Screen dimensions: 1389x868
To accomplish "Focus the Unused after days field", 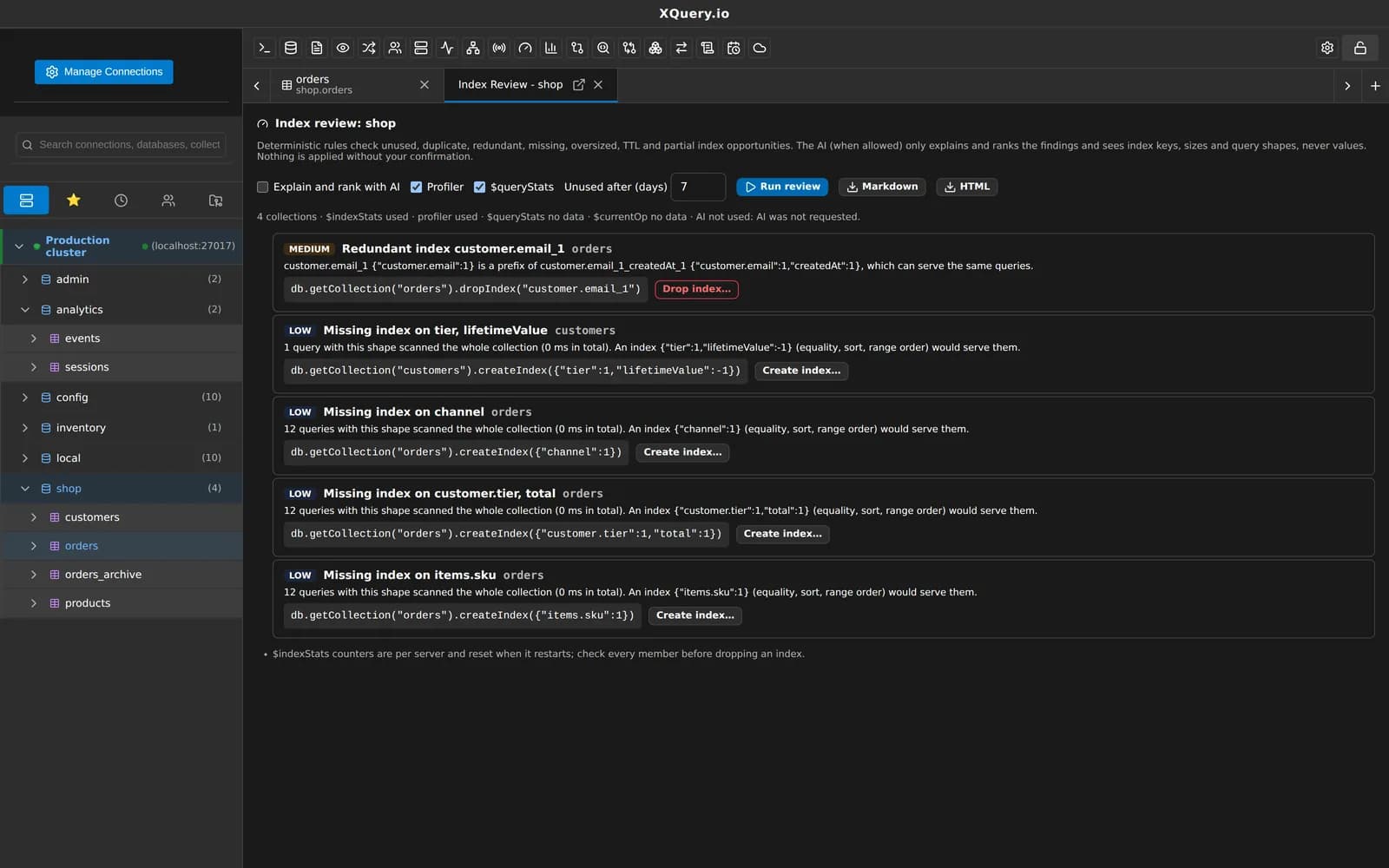I will (699, 187).
